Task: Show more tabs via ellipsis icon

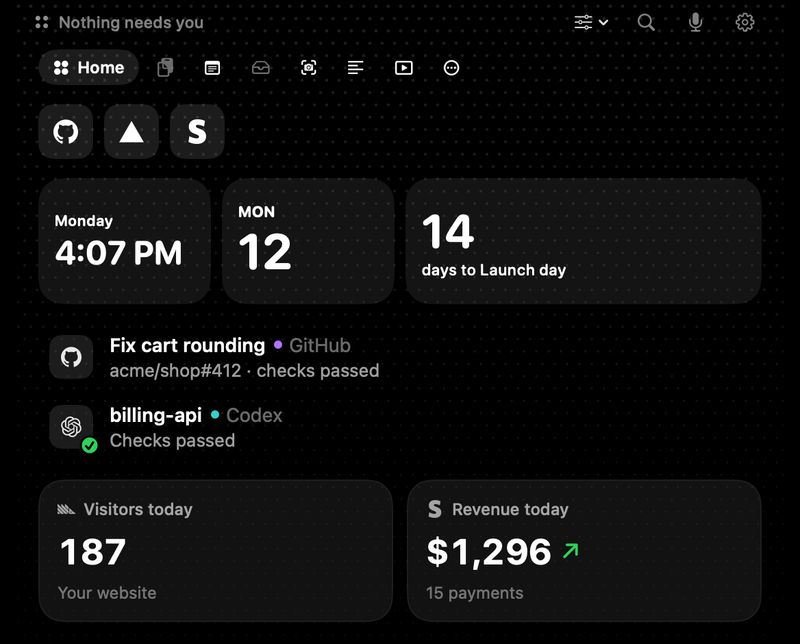Action: pyautogui.click(x=452, y=68)
